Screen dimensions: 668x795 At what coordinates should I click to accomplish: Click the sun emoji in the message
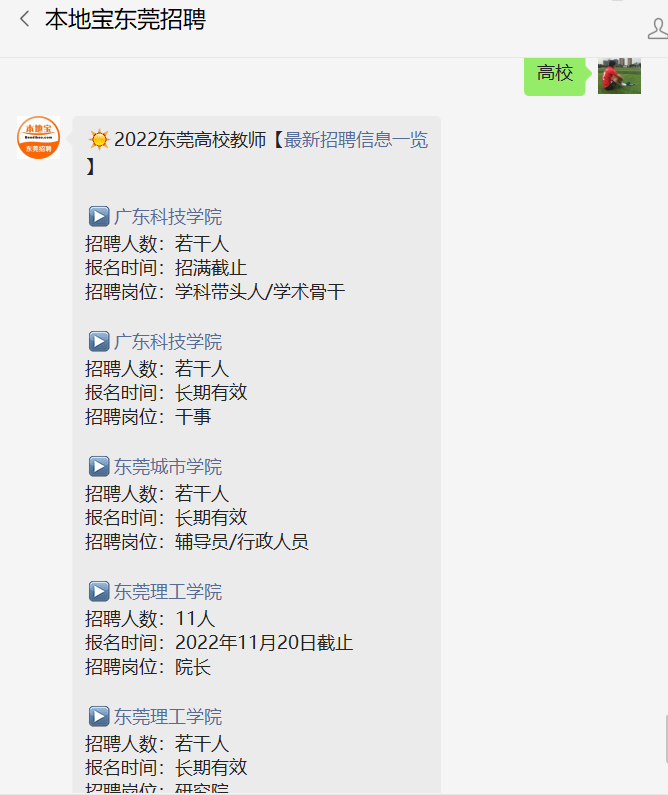tap(99, 139)
